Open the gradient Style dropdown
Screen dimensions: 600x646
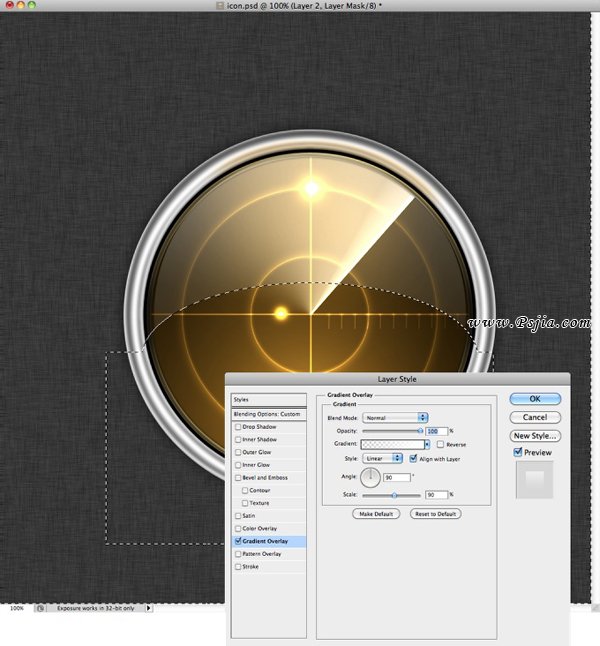point(383,458)
